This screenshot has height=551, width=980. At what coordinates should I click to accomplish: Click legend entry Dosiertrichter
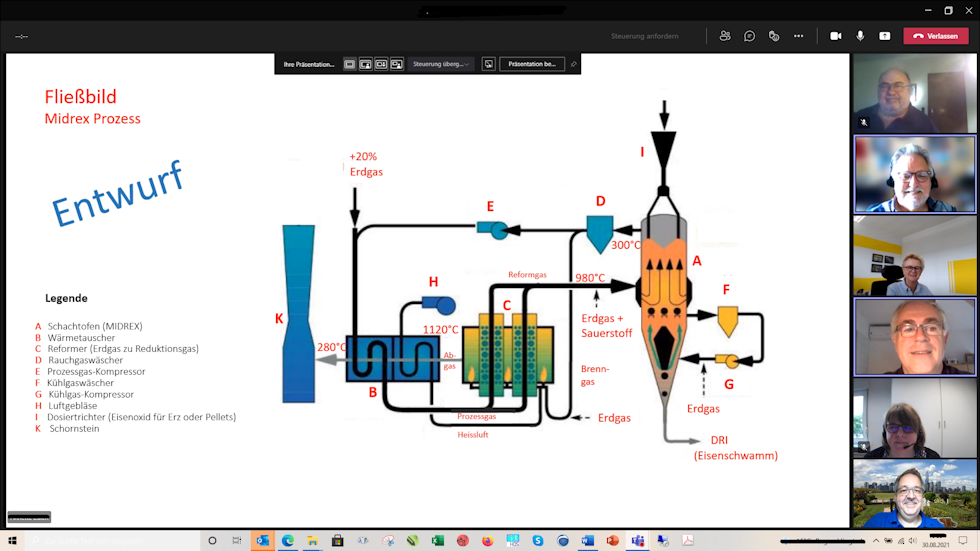pos(142,417)
